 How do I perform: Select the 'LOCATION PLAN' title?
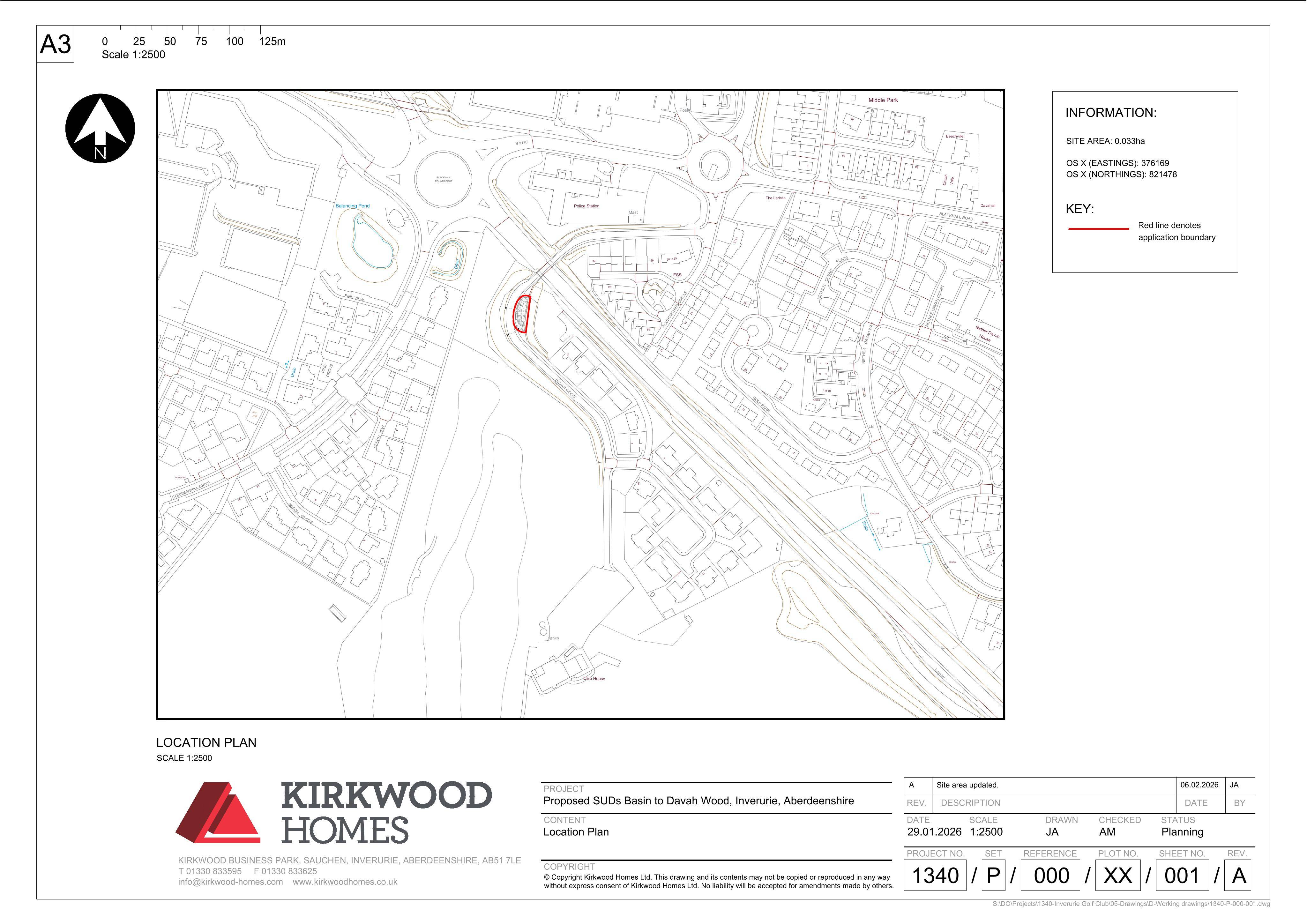[x=206, y=743]
